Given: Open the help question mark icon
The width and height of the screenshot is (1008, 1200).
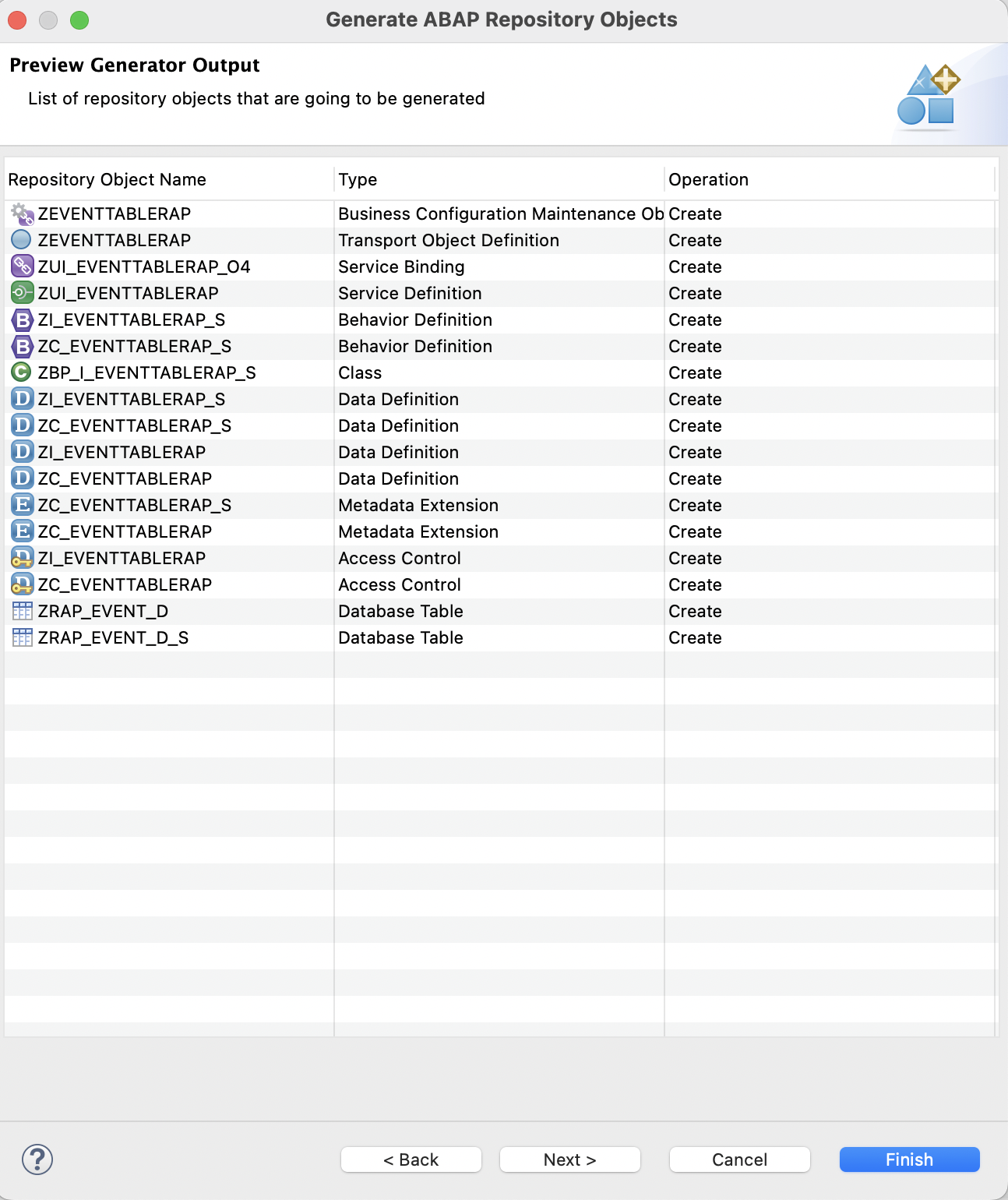Looking at the screenshot, I should 37,1159.
